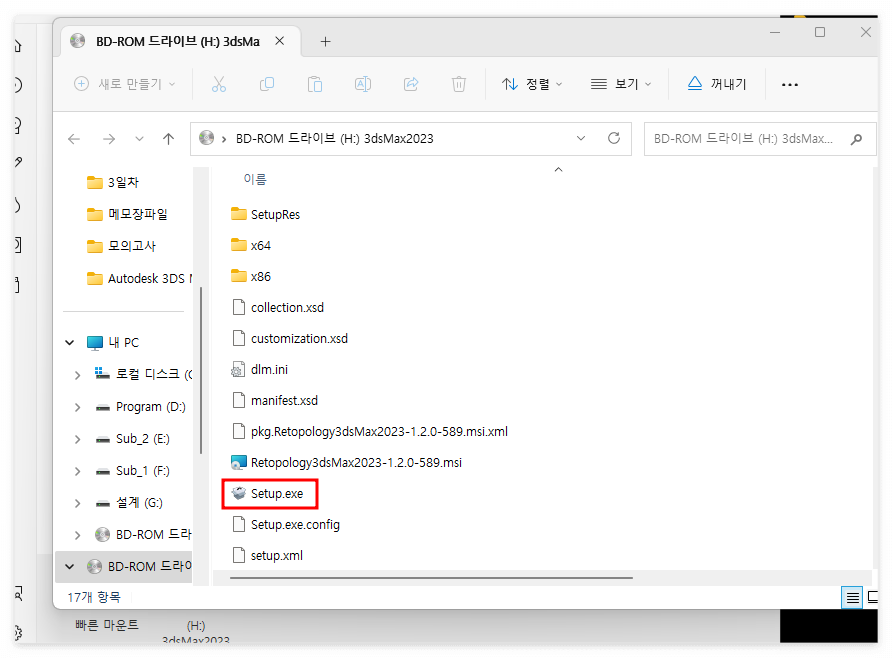Go forward with the right arrow

[109, 138]
